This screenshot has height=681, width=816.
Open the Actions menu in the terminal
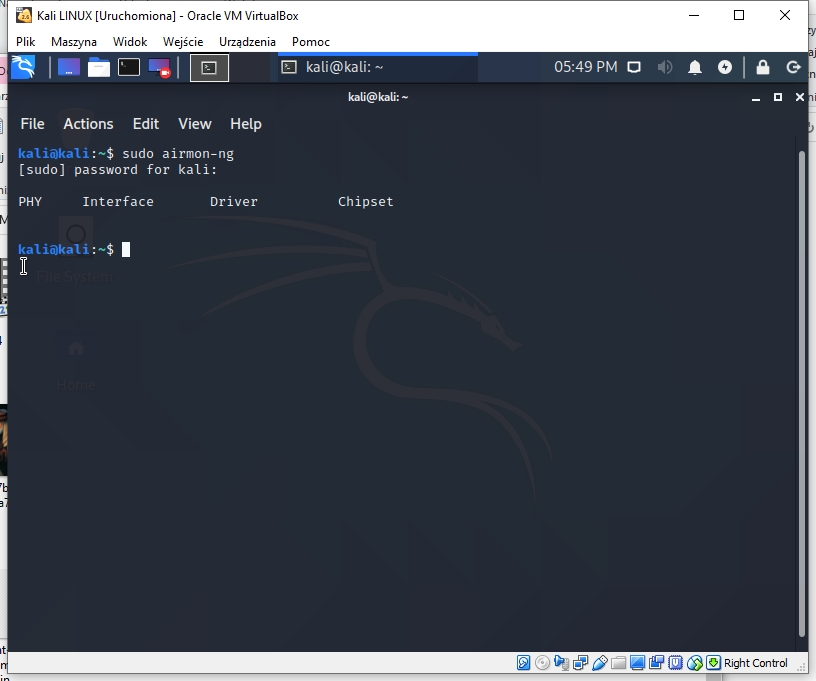[88, 124]
